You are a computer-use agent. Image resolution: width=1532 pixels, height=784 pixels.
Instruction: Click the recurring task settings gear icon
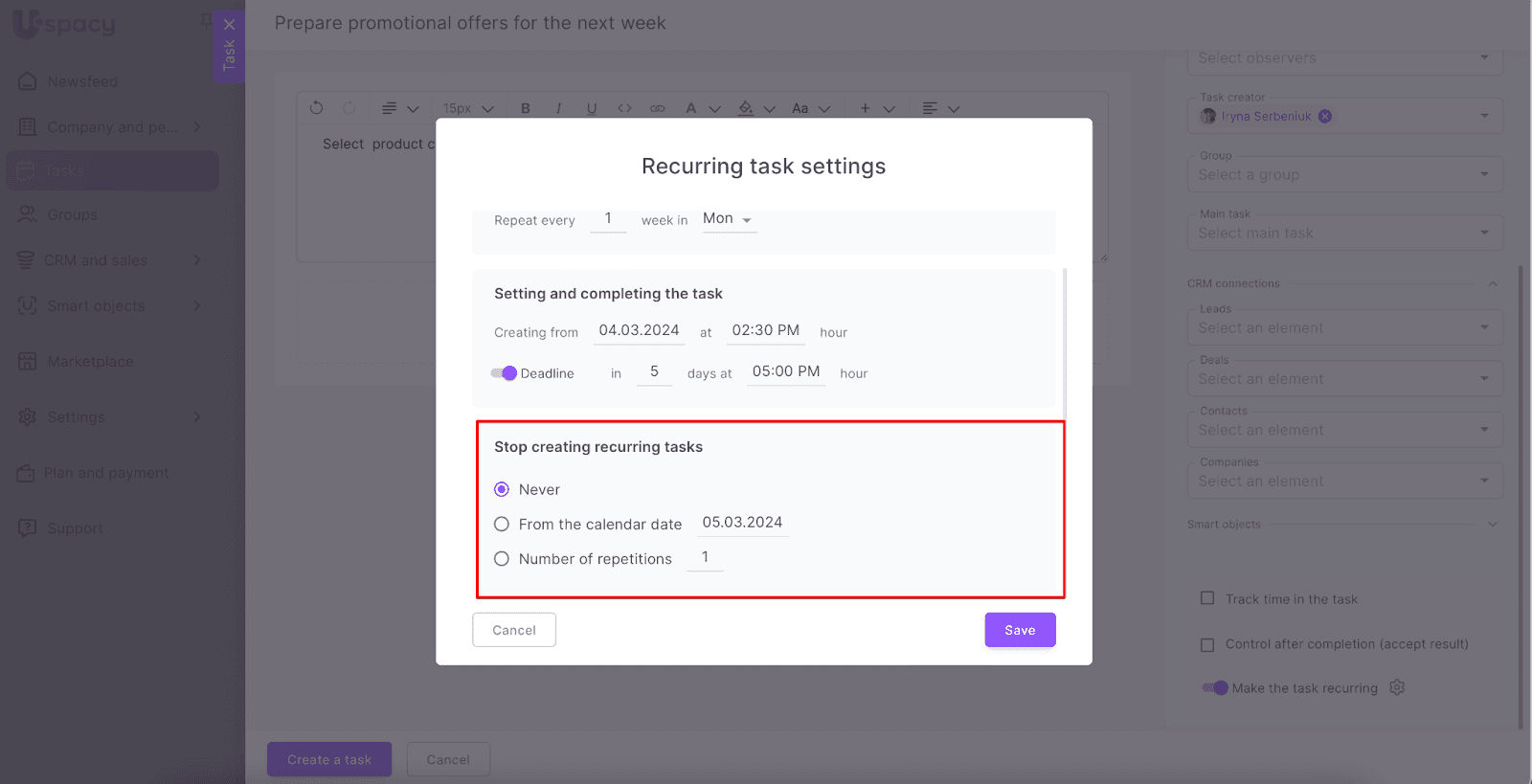click(x=1397, y=687)
